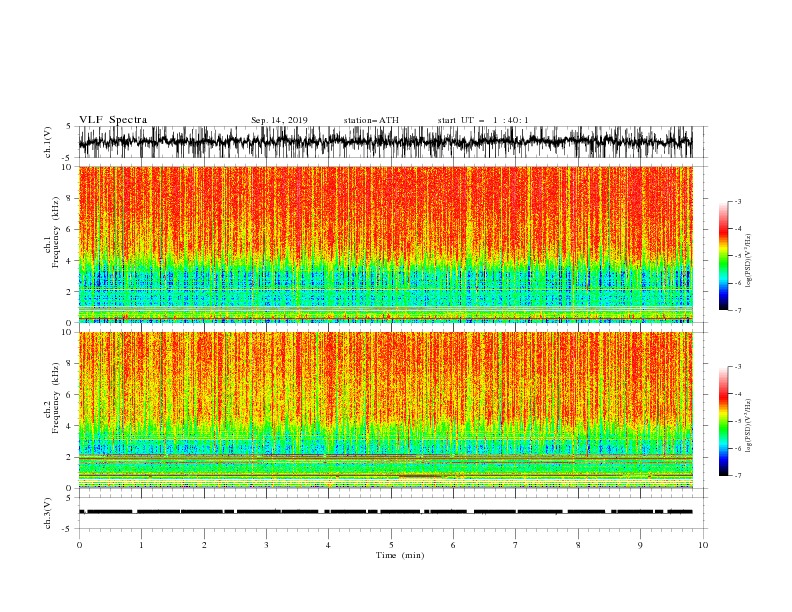The height and width of the screenshot is (612, 792).
Task: Click time axis tick label '4'
Action: pyautogui.click(x=328, y=545)
